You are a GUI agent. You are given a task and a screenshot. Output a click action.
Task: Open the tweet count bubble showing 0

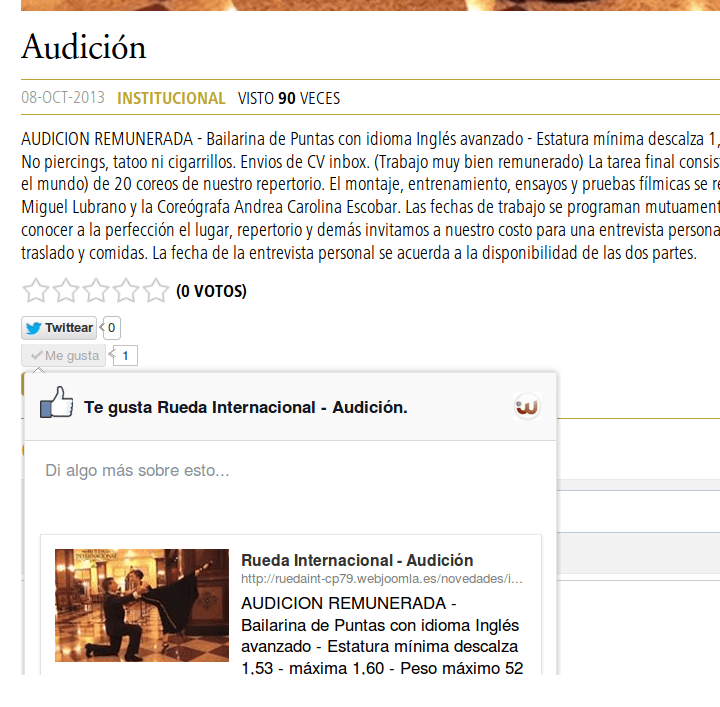click(111, 328)
